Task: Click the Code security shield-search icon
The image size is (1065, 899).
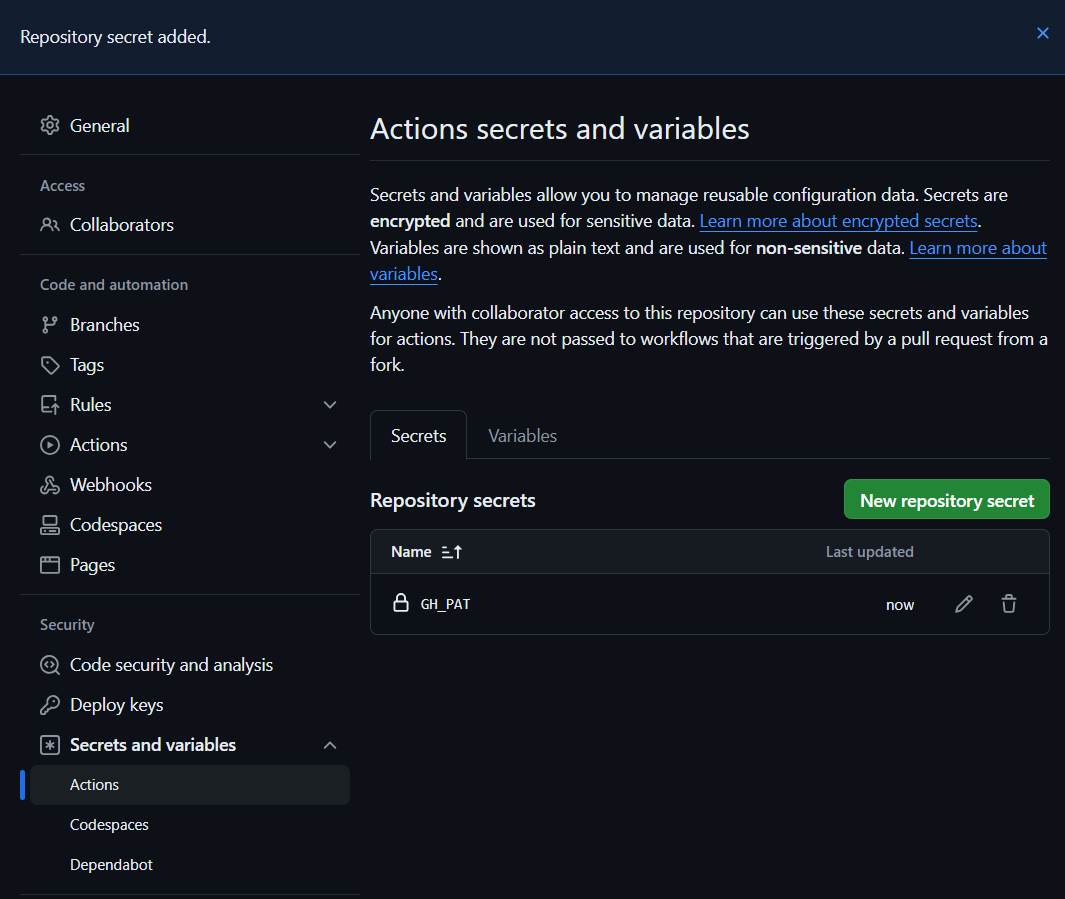Action: pos(50,665)
